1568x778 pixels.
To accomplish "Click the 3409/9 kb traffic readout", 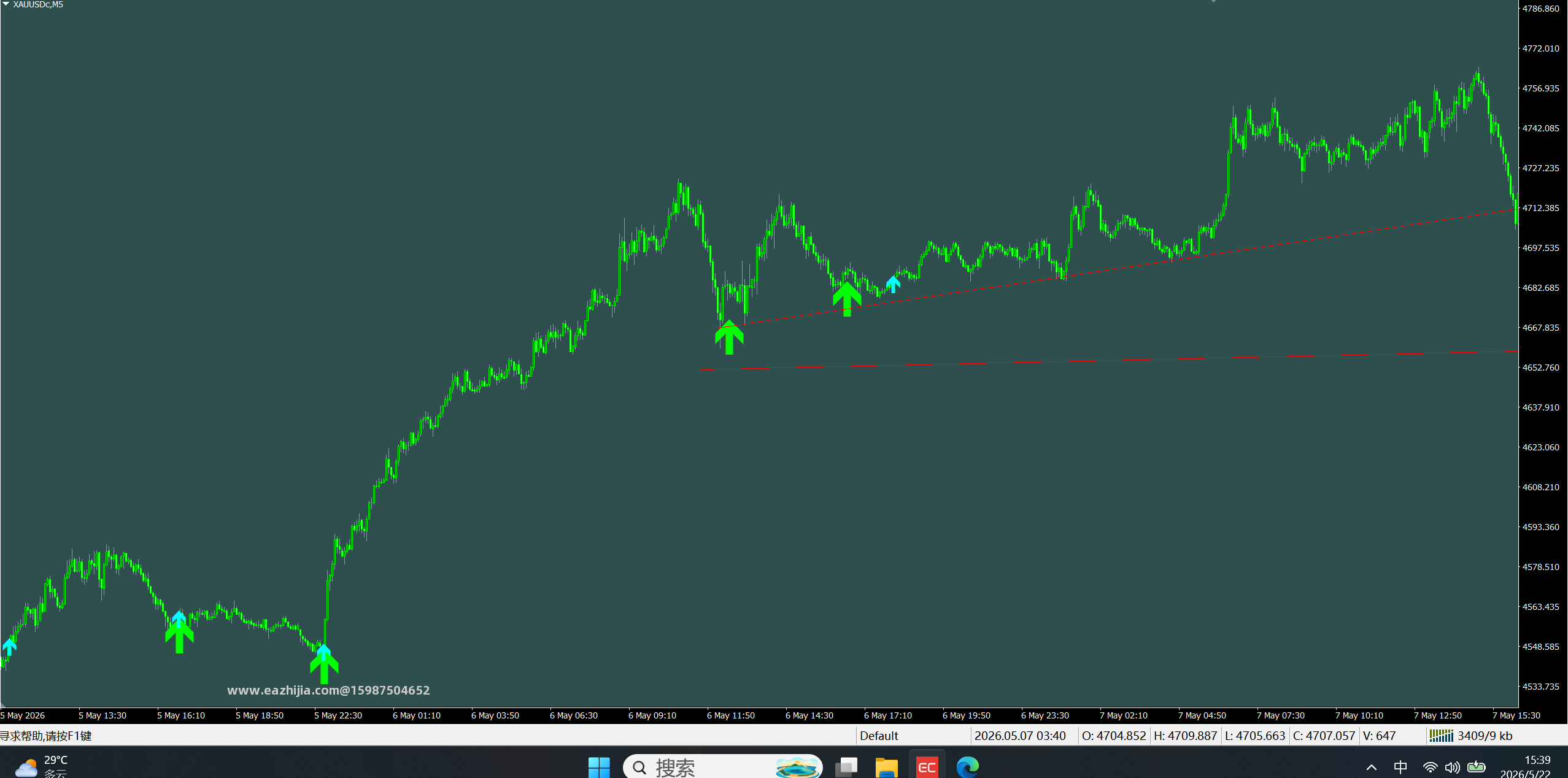I will 1485,735.
